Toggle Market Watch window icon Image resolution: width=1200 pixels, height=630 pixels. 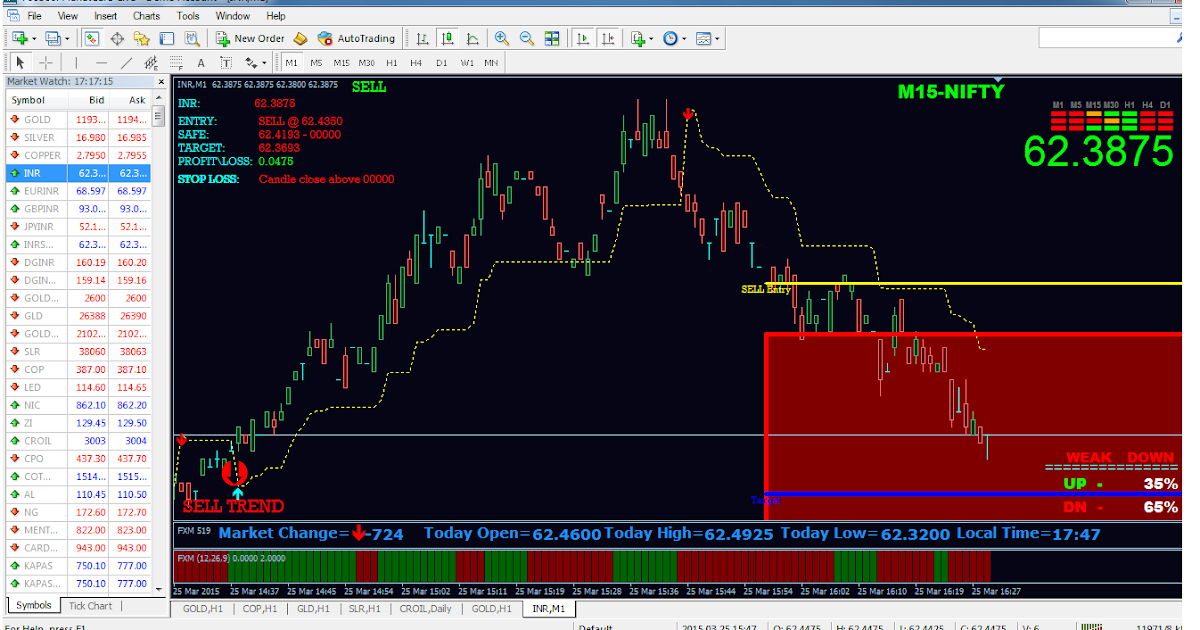[x=91, y=38]
